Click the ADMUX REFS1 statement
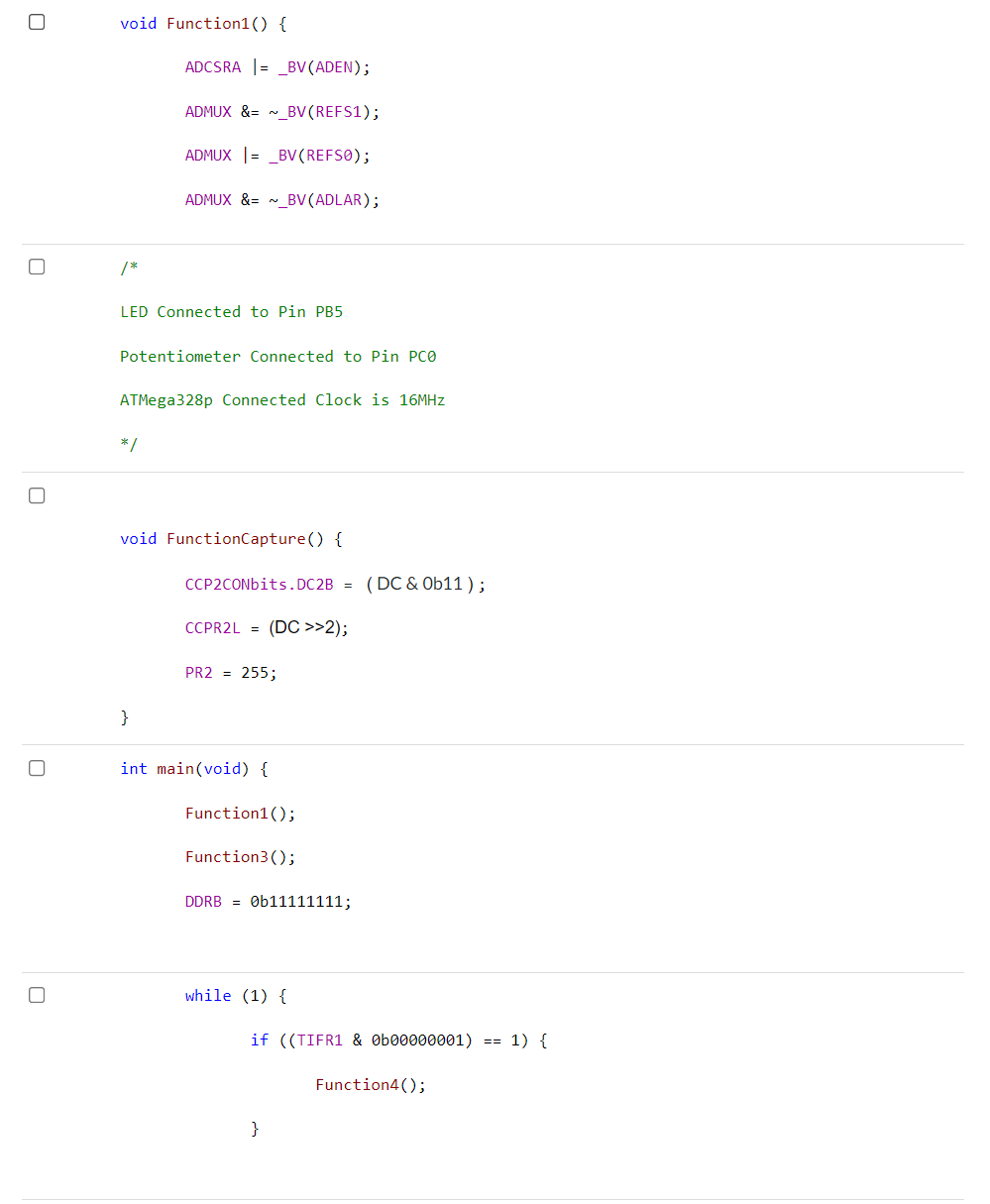 coord(280,111)
